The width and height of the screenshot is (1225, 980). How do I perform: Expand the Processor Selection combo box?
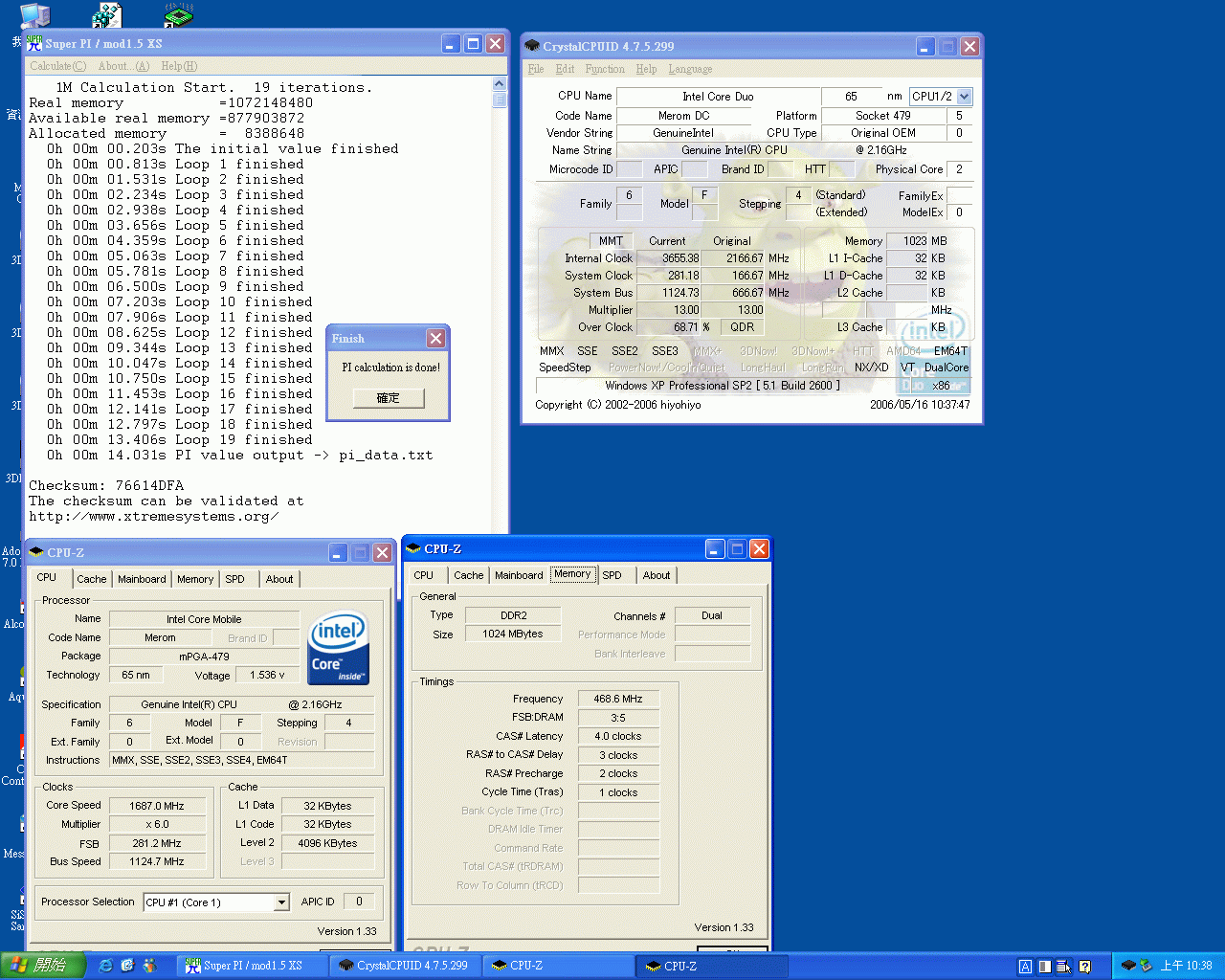281,902
